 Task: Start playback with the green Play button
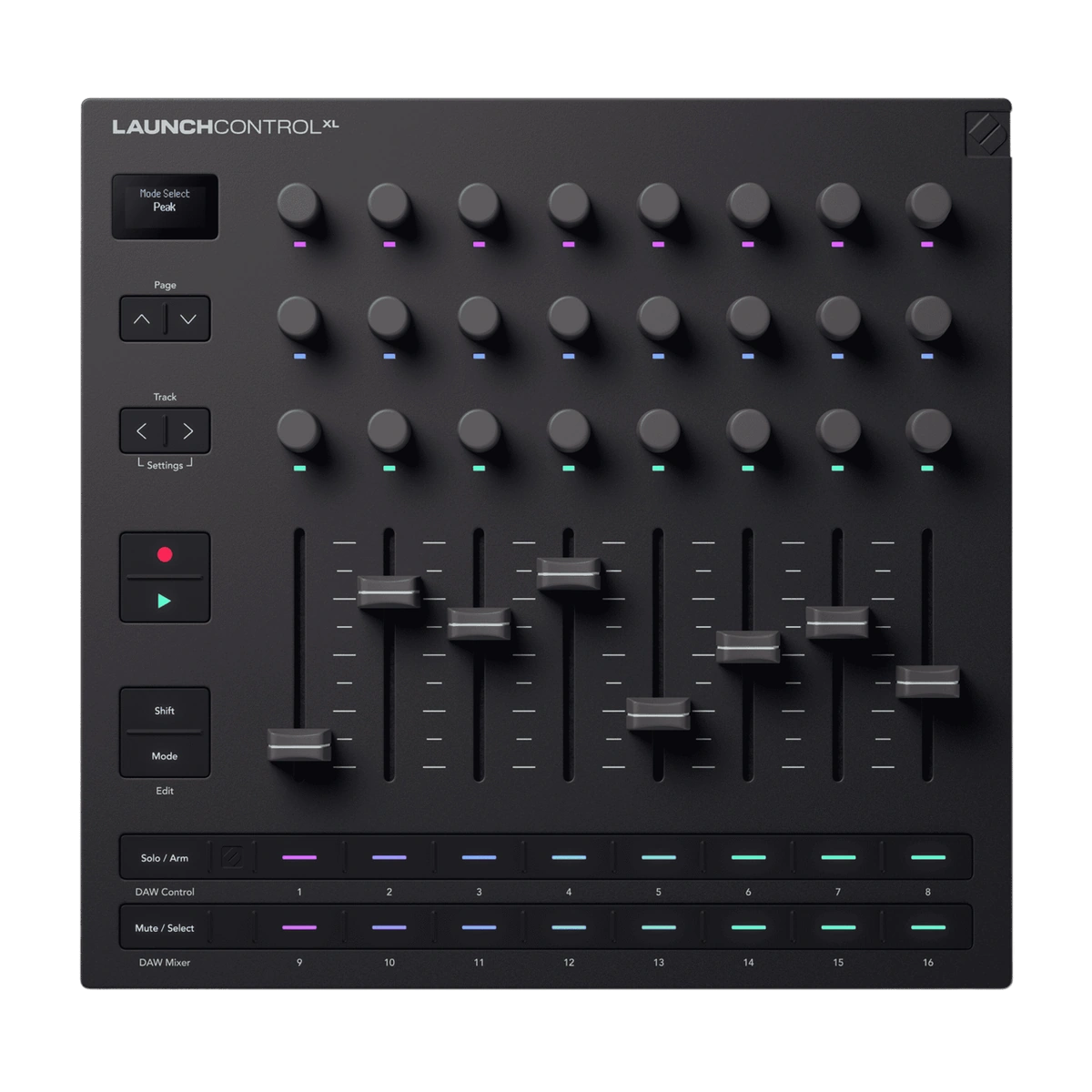(x=165, y=601)
